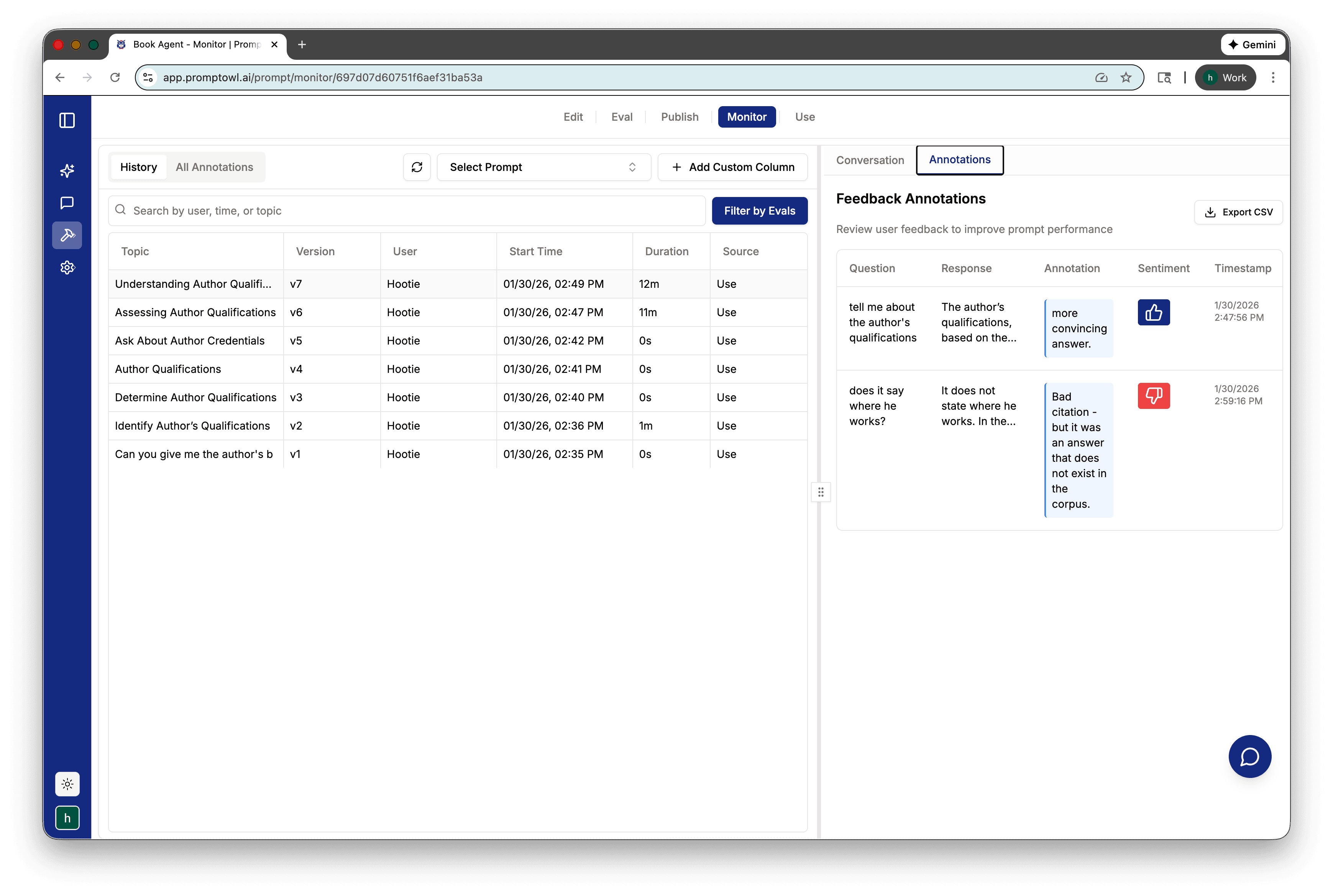Image resolution: width=1333 pixels, height=896 pixels.
Task: Click the Filter by Evals button
Action: point(759,211)
